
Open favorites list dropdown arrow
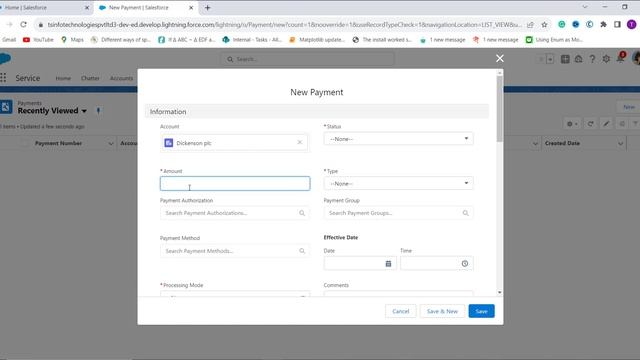pyautogui.click(x=550, y=59)
